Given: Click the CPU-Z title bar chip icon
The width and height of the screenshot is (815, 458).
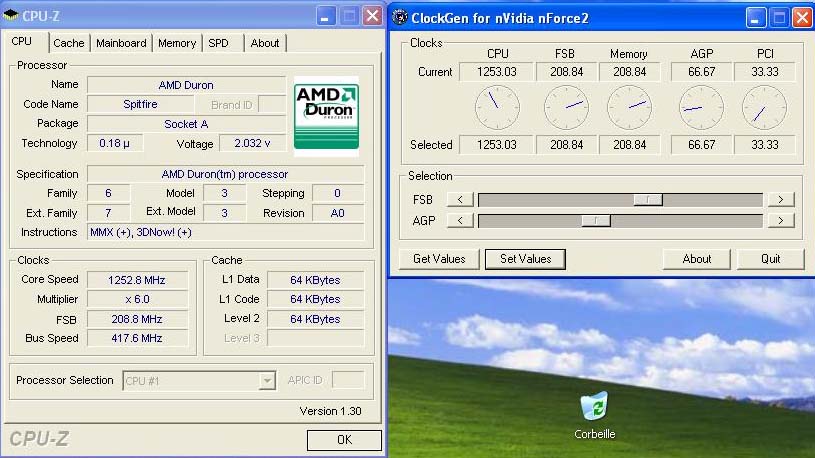Looking at the screenshot, I should point(10,16).
